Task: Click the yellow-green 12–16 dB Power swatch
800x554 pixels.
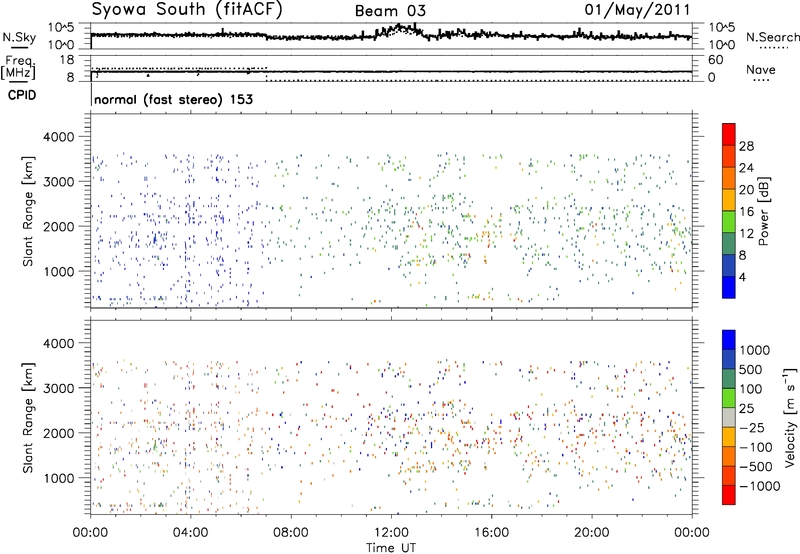Action: click(729, 222)
